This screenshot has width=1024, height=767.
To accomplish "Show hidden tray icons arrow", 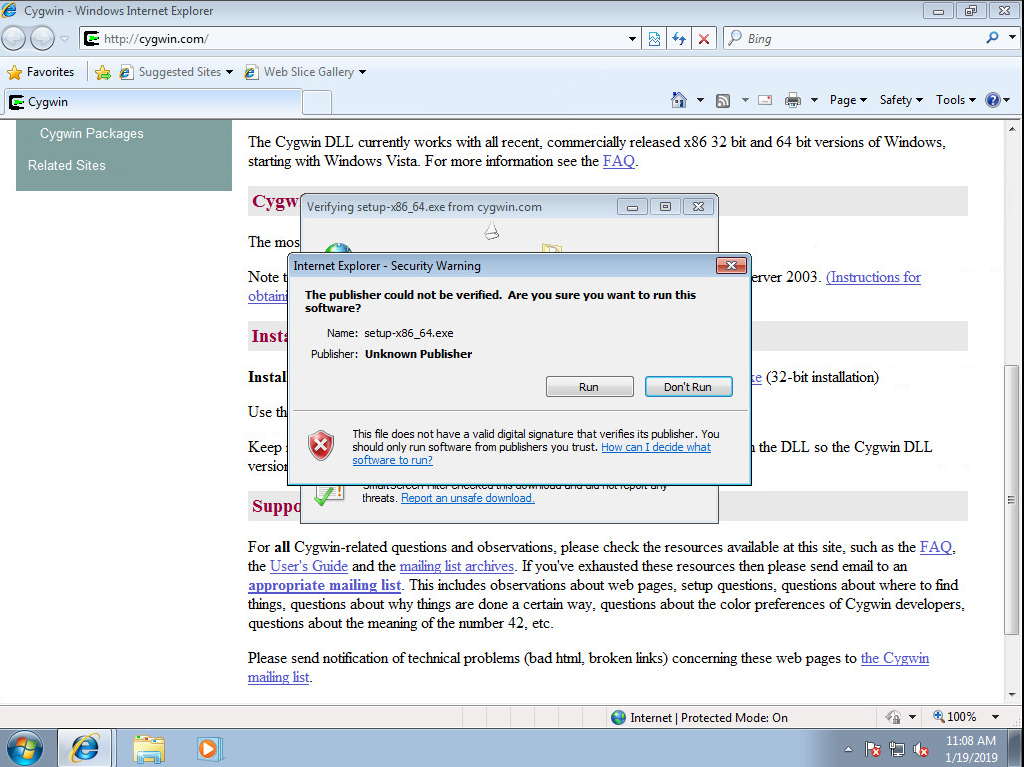I will 848,749.
